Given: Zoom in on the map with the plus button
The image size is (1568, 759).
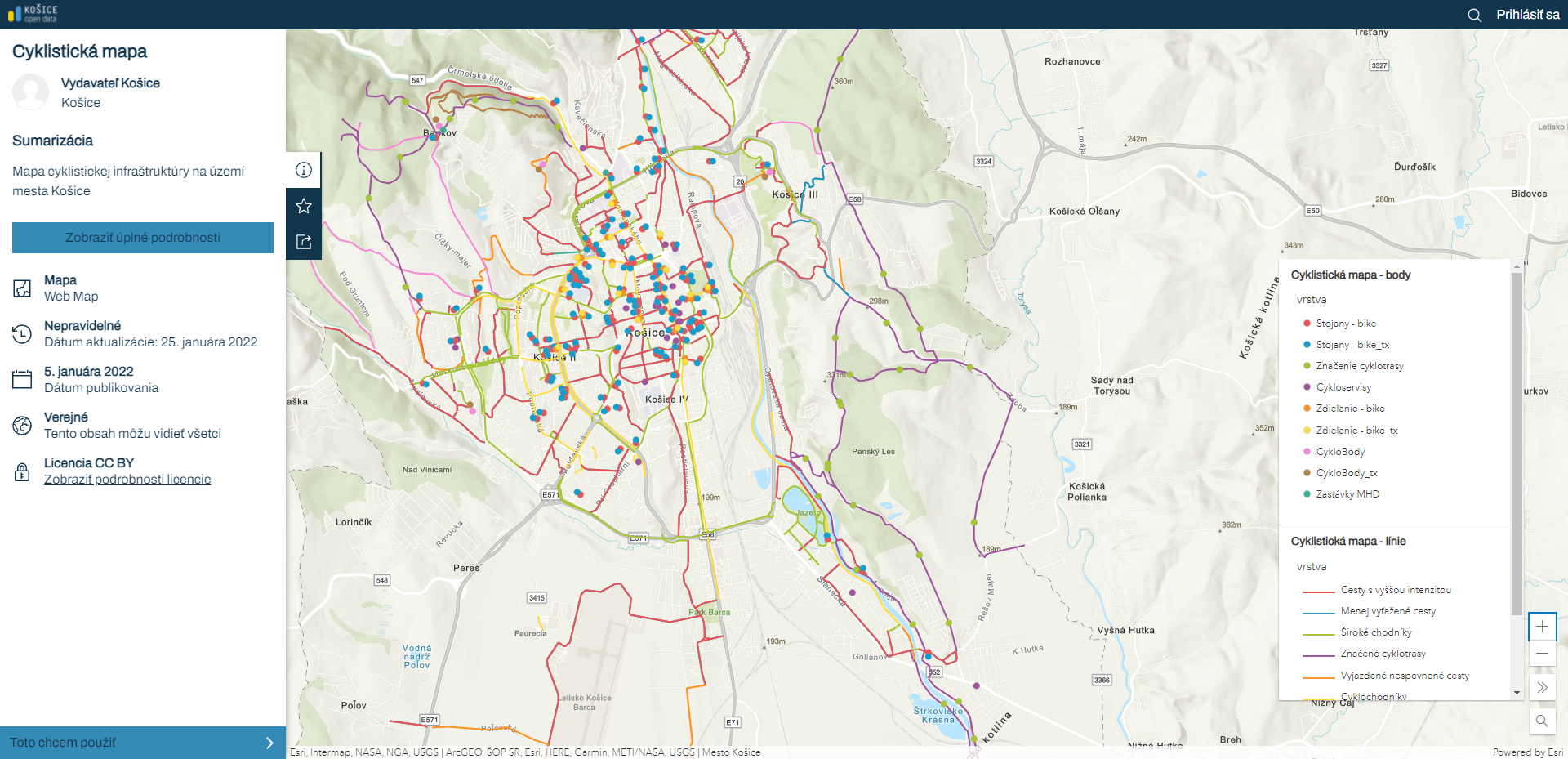Looking at the screenshot, I should 1543,626.
